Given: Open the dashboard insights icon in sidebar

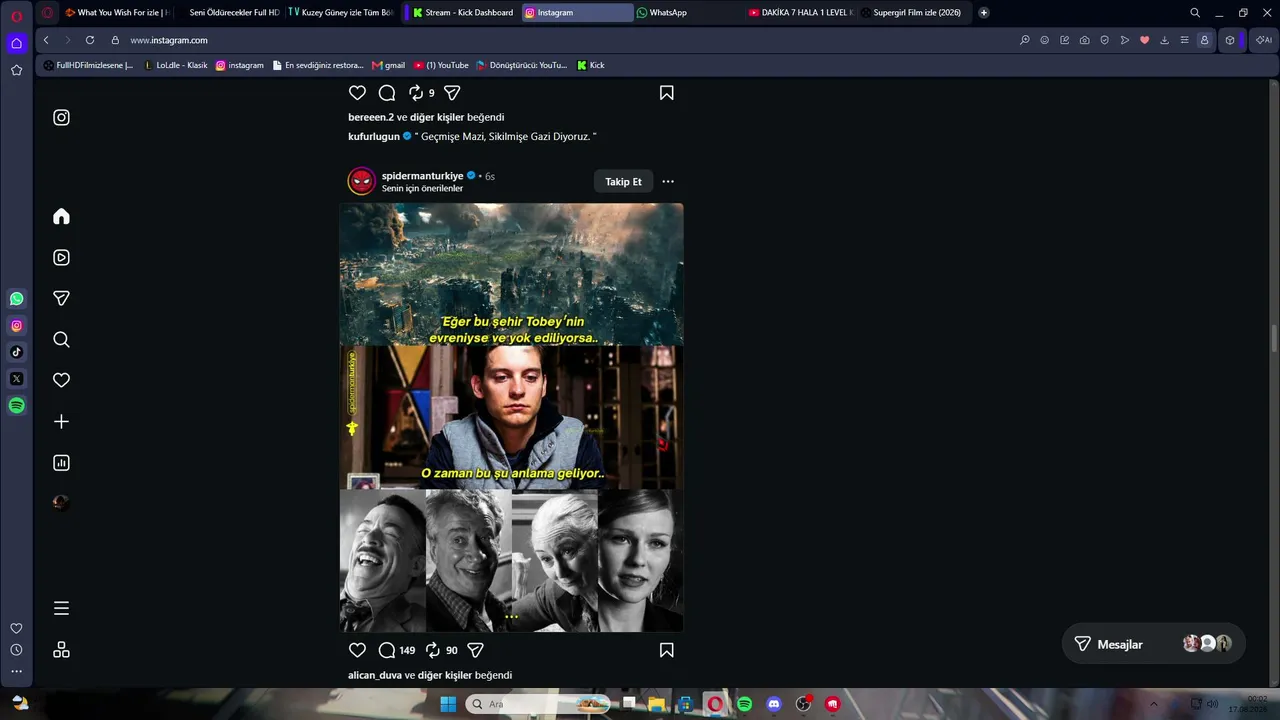Looking at the screenshot, I should 61,462.
